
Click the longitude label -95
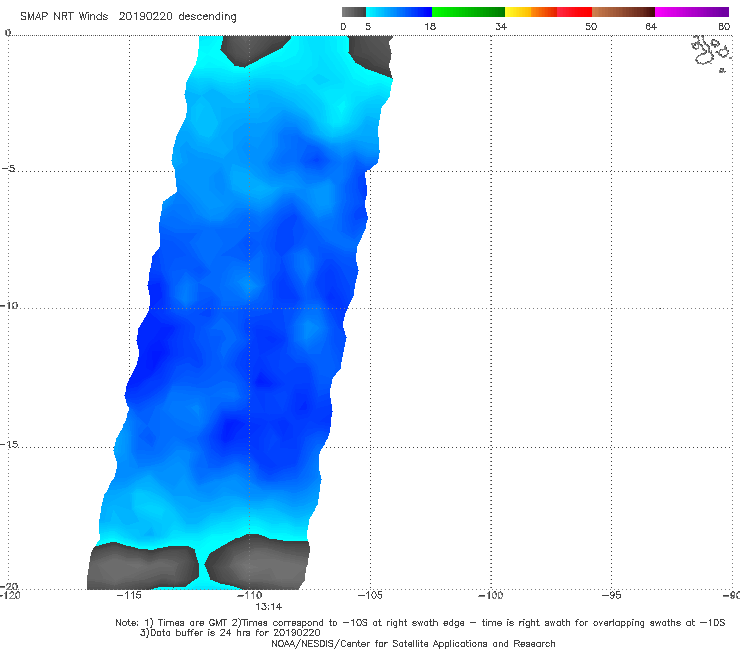click(612, 595)
